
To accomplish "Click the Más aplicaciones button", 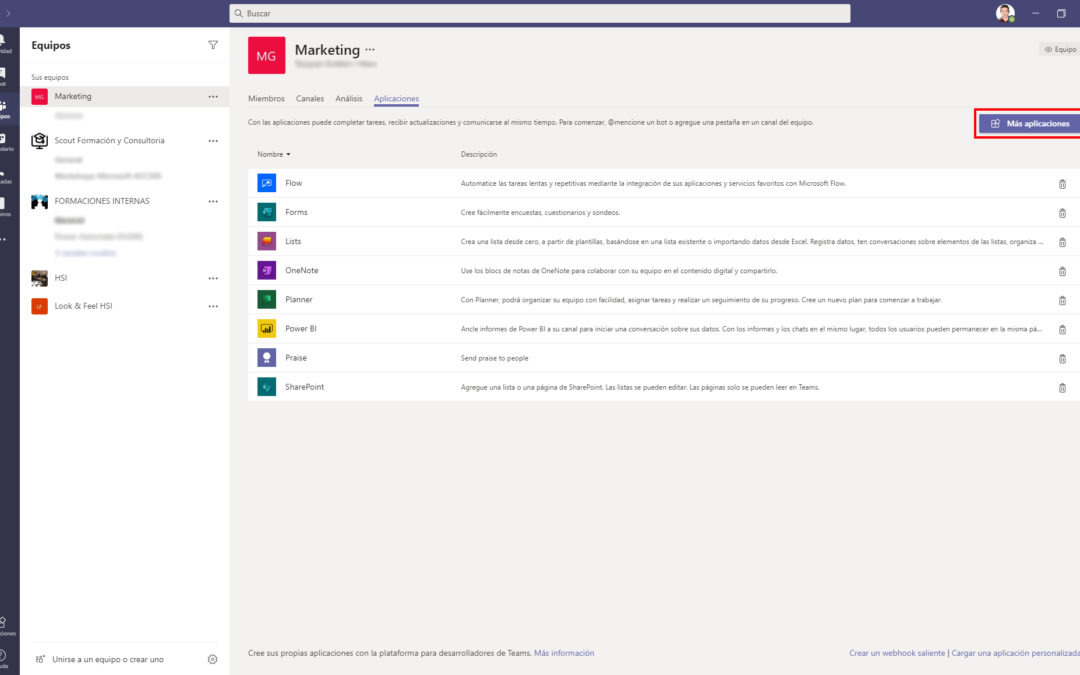I will coord(1029,124).
